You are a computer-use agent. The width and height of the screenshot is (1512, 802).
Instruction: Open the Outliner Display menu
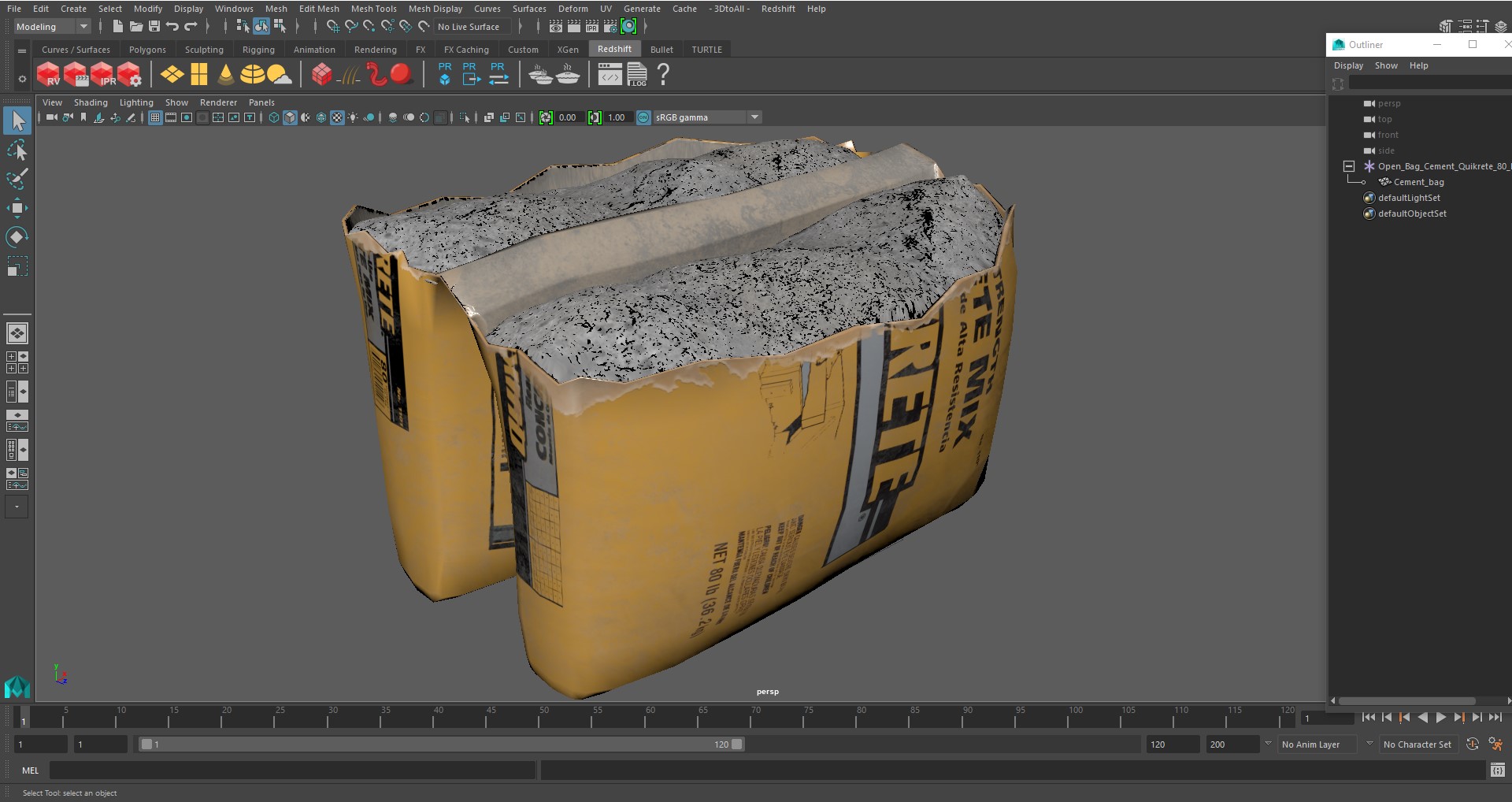tap(1348, 65)
